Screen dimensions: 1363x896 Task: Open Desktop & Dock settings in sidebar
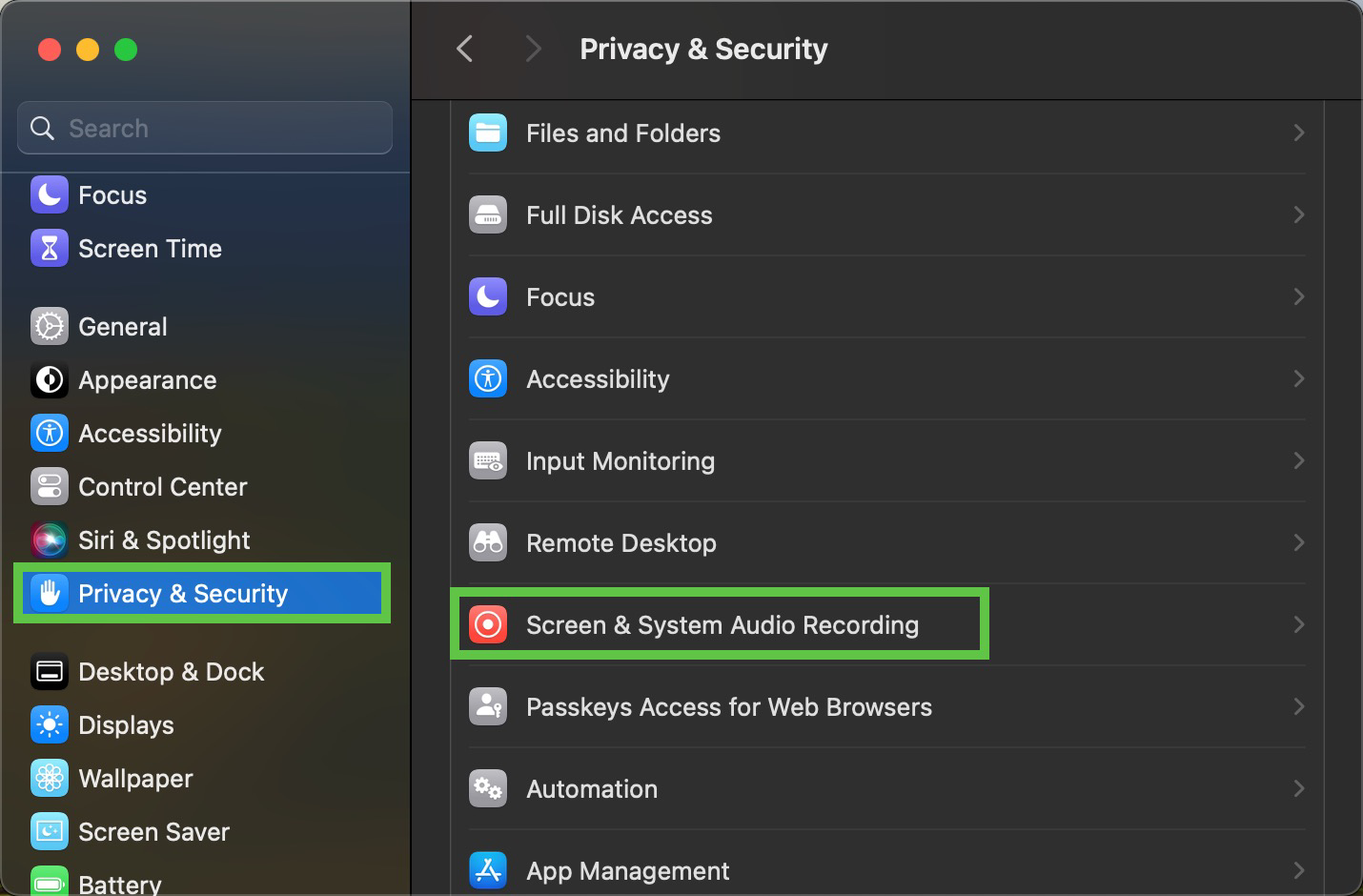click(x=171, y=672)
